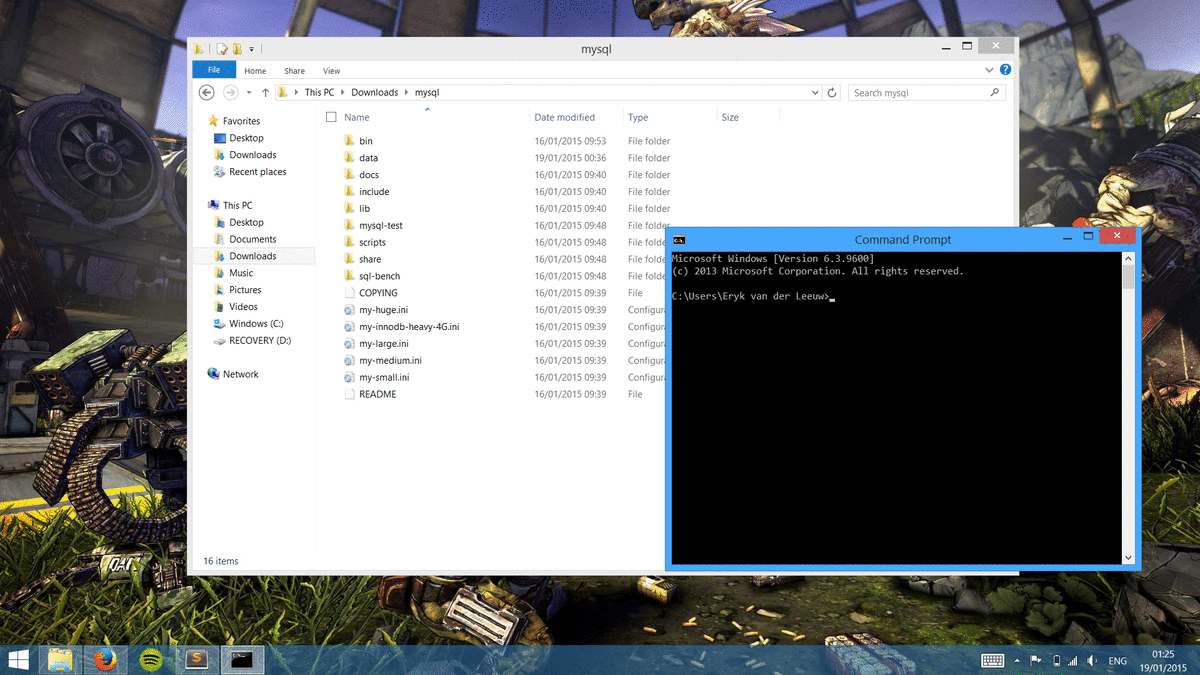Launch Firefox from the taskbar

pyautogui.click(x=105, y=659)
